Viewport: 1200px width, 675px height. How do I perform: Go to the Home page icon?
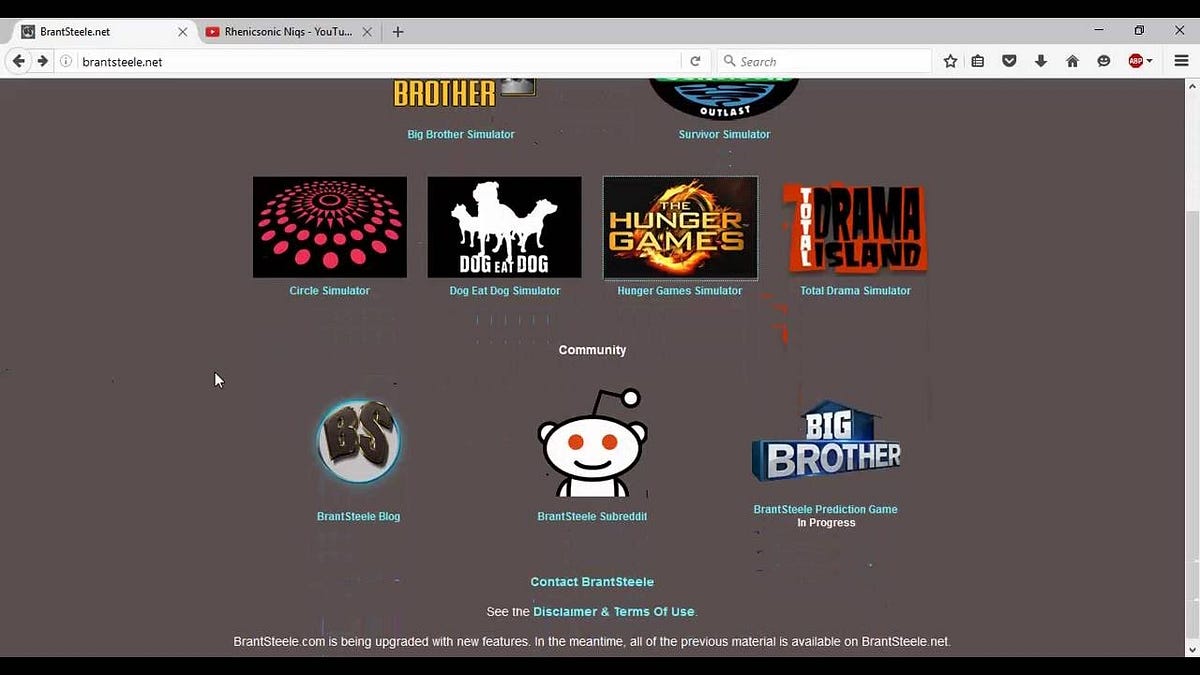[1072, 61]
